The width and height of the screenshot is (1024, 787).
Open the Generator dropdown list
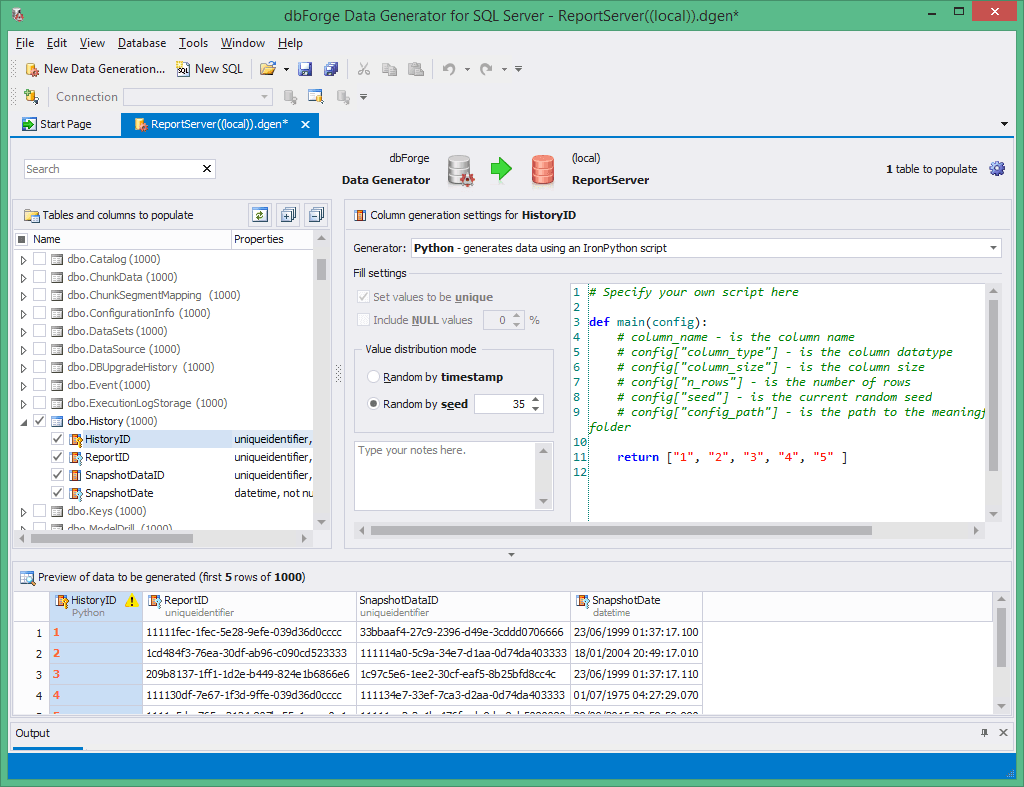tap(993, 248)
